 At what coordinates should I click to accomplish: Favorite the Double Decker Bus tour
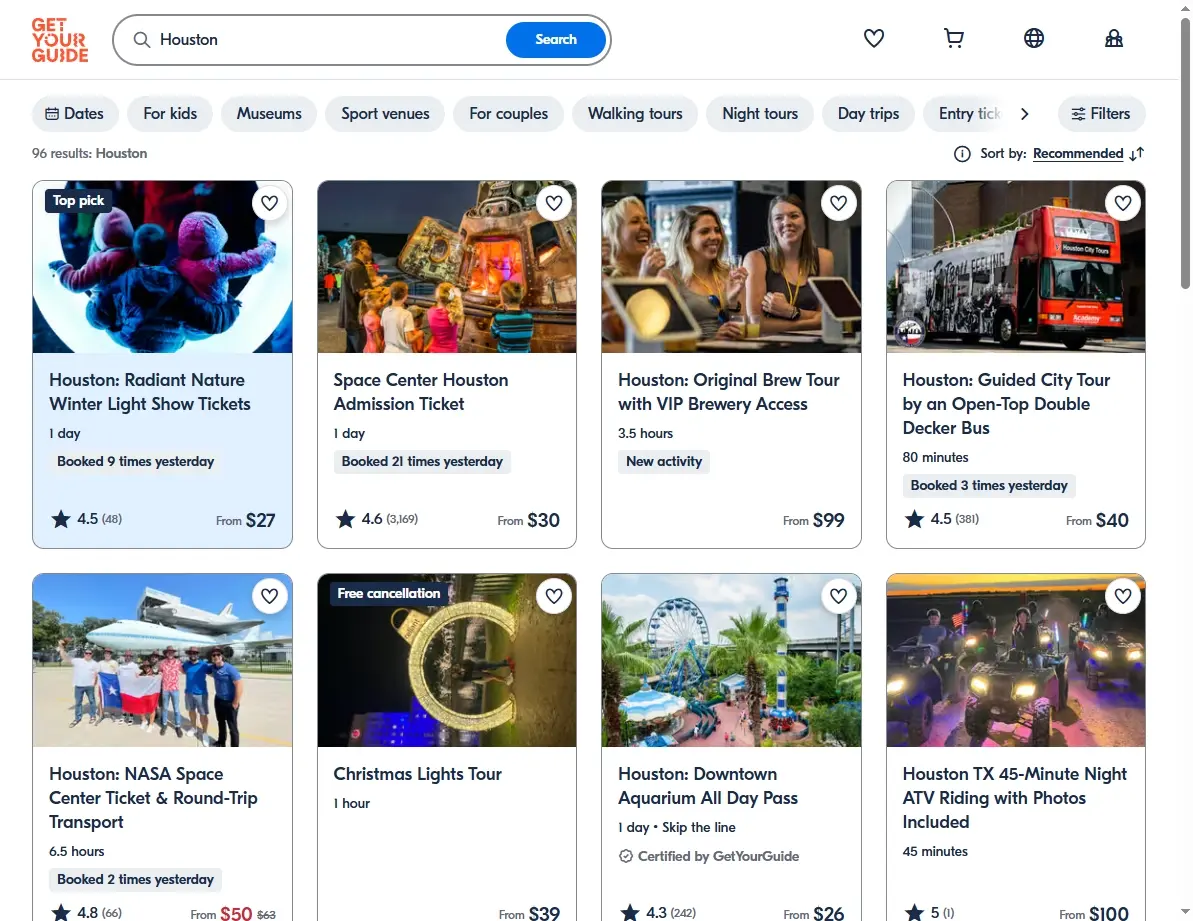click(1123, 203)
